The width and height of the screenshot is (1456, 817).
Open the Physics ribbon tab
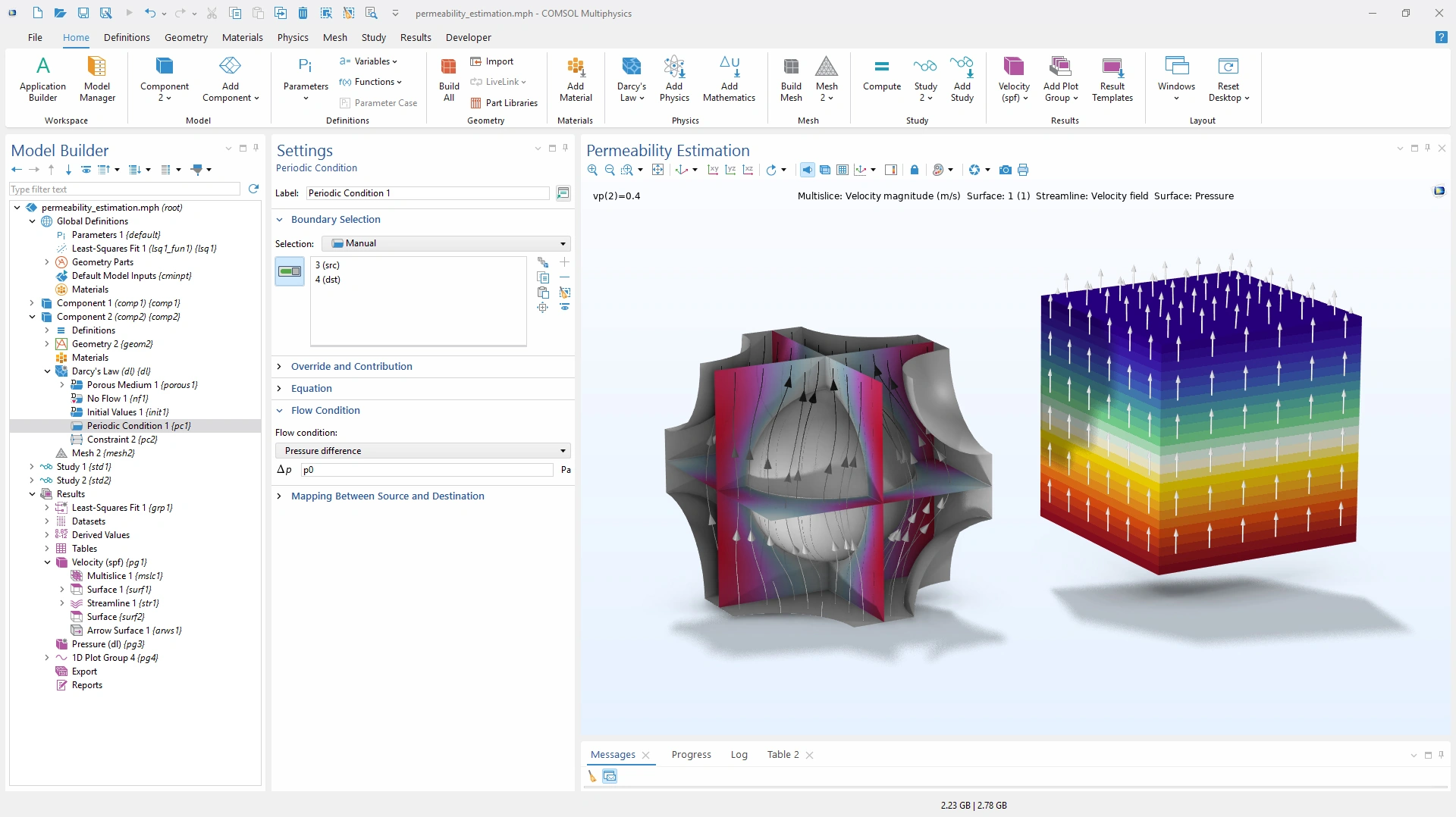(x=292, y=37)
